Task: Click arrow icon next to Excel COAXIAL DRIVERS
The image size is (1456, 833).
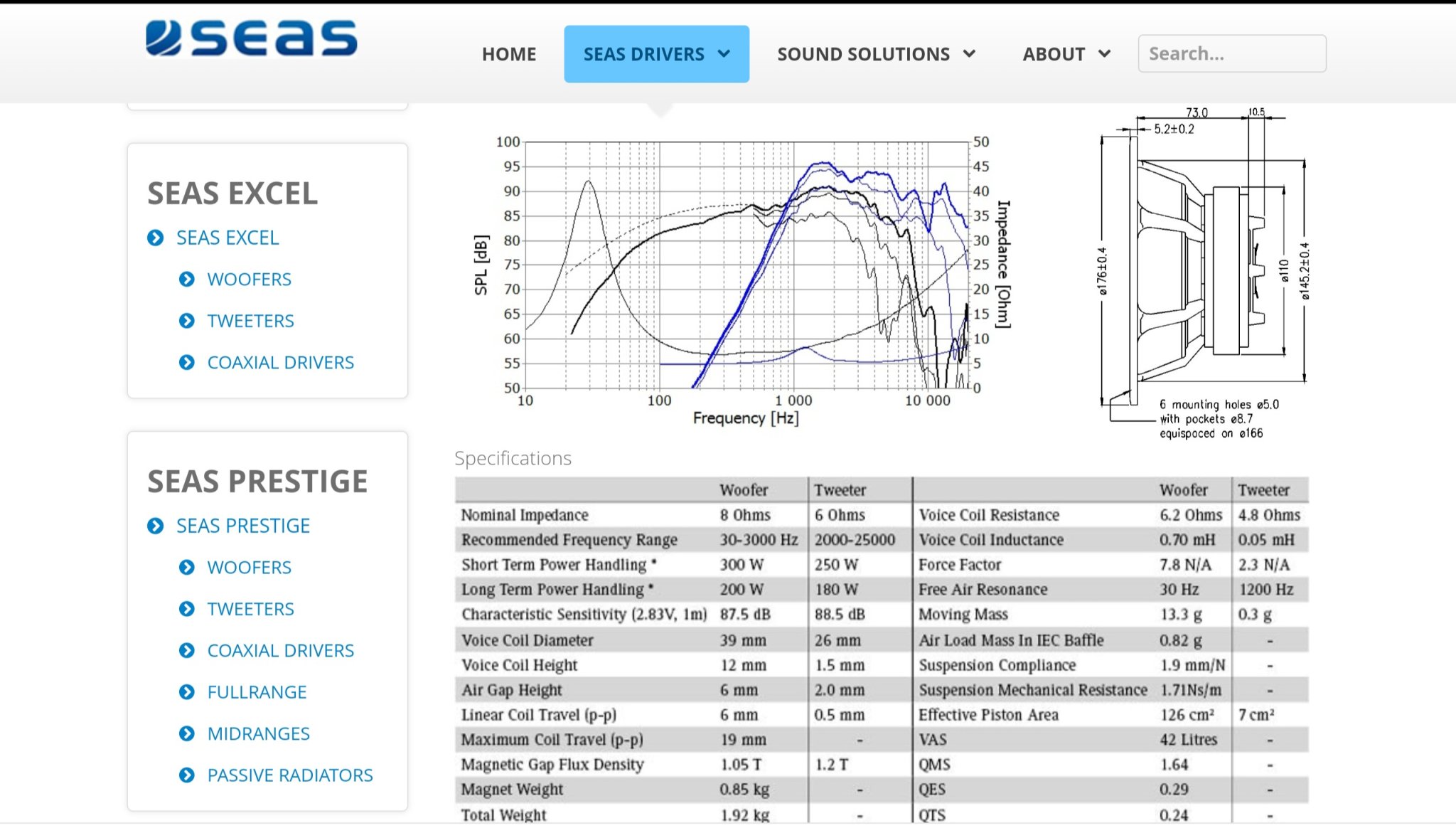Action: point(186,362)
